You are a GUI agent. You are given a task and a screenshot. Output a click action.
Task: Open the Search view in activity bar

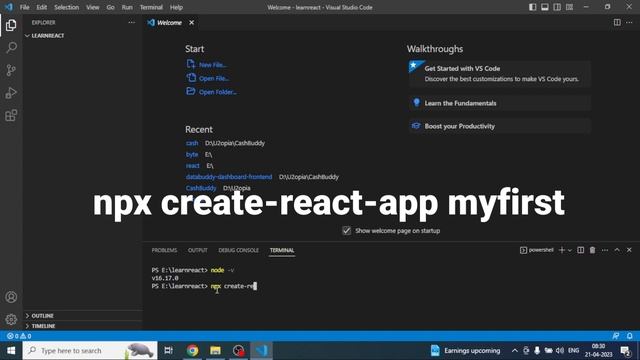[x=11, y=48]
